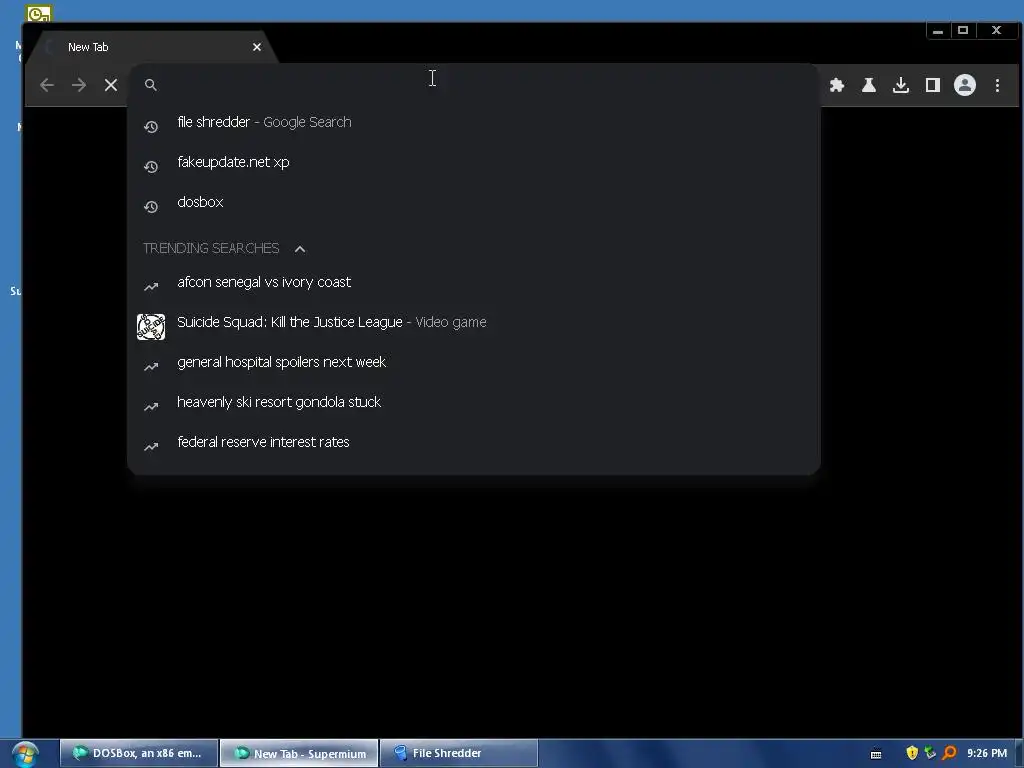Click the Suicide Squad game thumbnail
Viewport: 1024px width, 768px height.
pyautogui.click(x=151, y=327)
